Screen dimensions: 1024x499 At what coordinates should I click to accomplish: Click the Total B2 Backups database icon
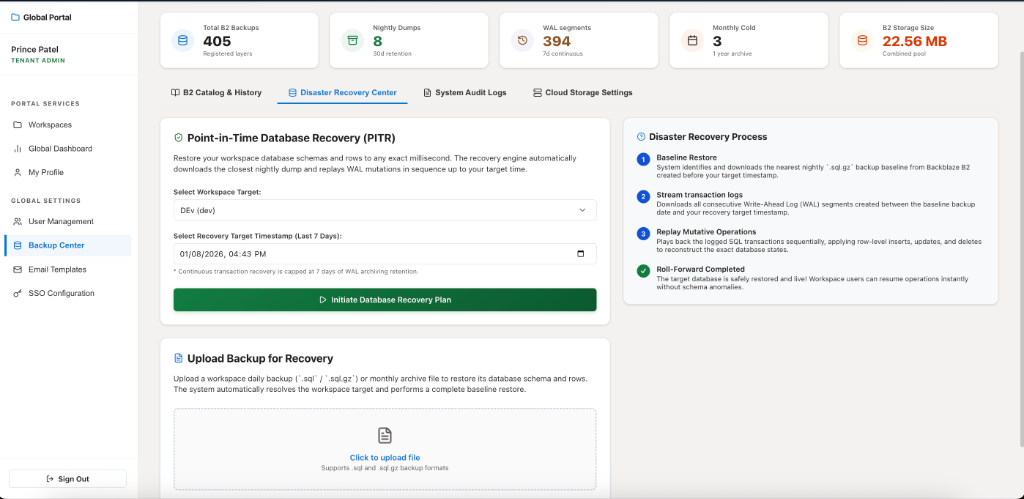[182, 40]
